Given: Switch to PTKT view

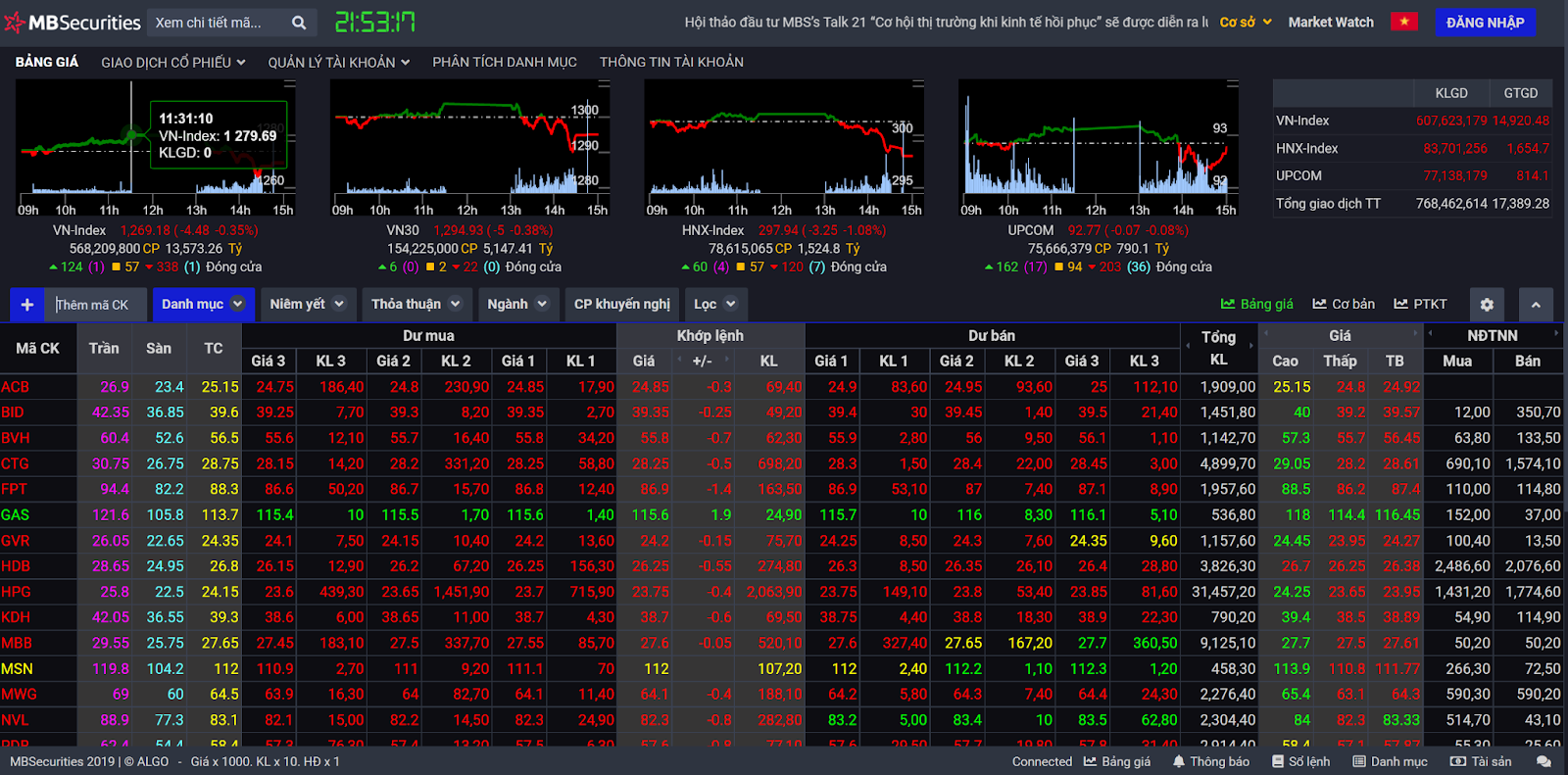Looking at the screenshot, I should click(1420, 304).
